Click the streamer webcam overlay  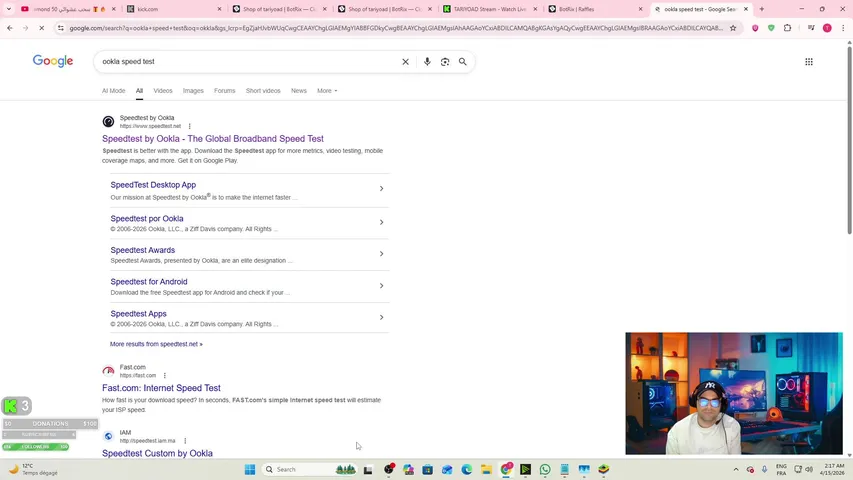734,393
